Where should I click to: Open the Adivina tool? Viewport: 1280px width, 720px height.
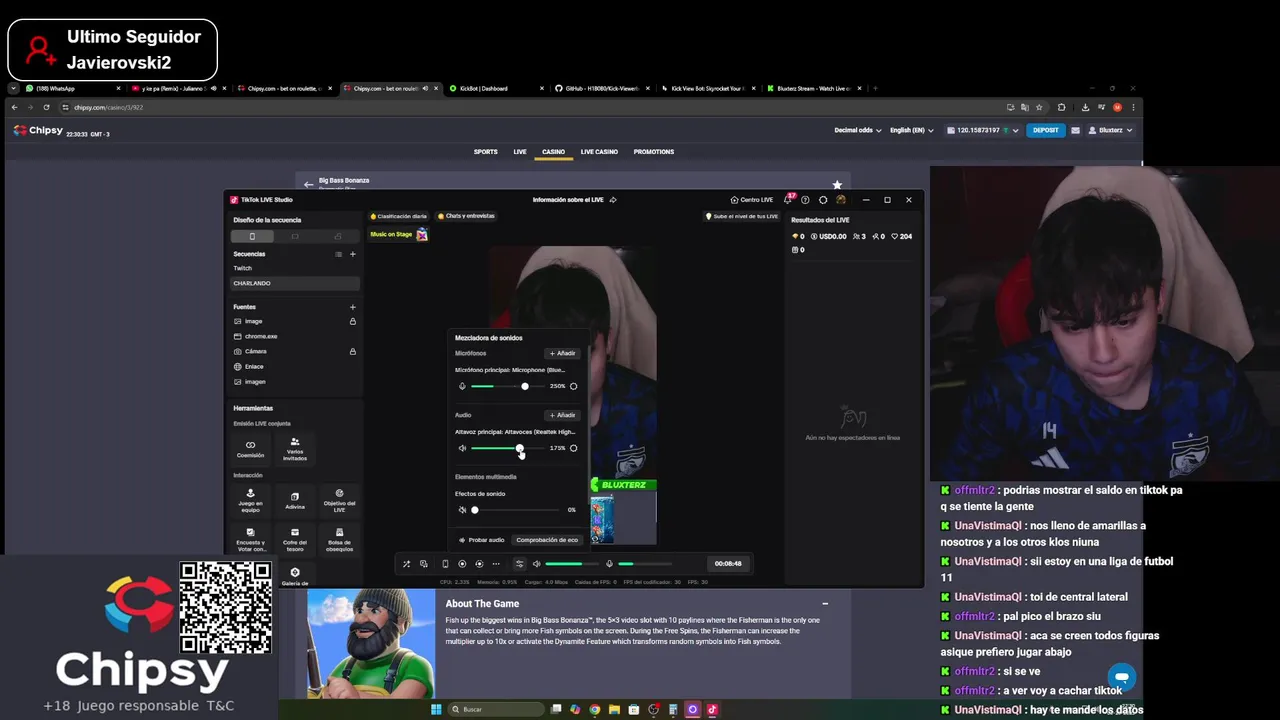pyautogui.click(x=295, y=500)
